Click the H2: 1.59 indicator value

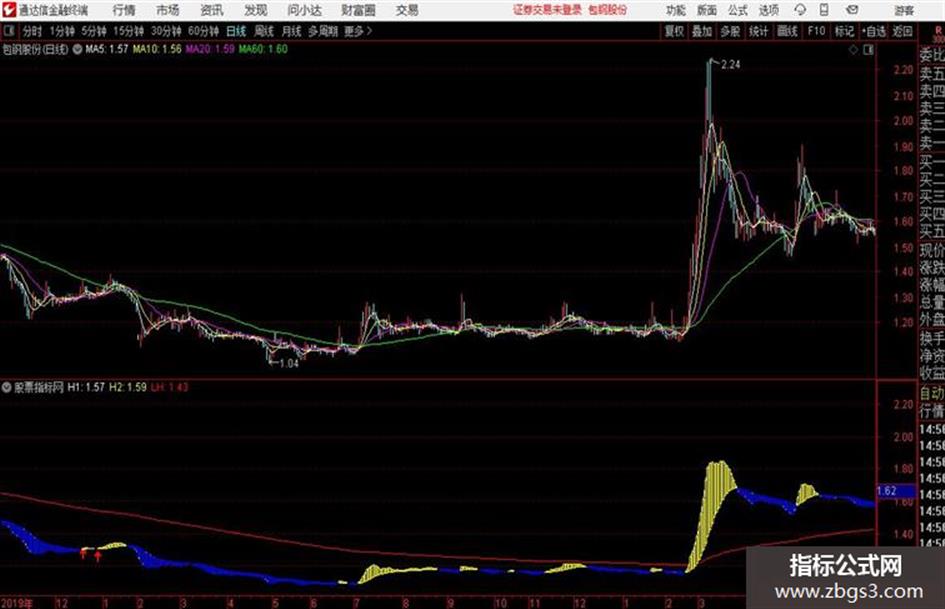[128, 387]
